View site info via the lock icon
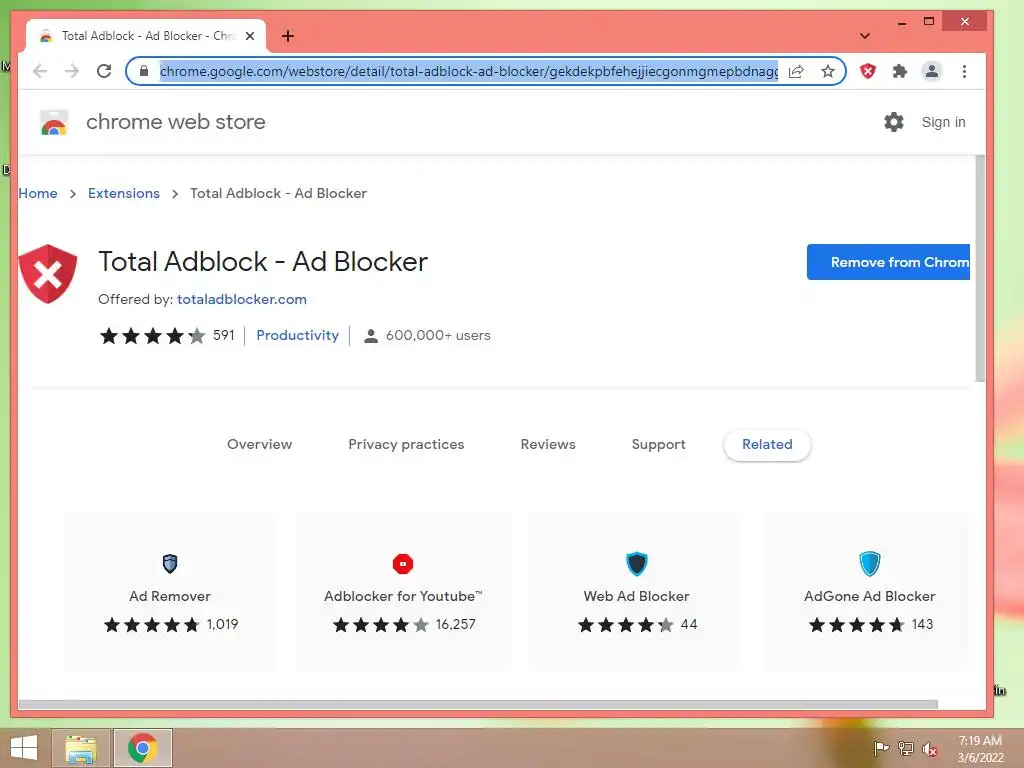 click(144, 71)
